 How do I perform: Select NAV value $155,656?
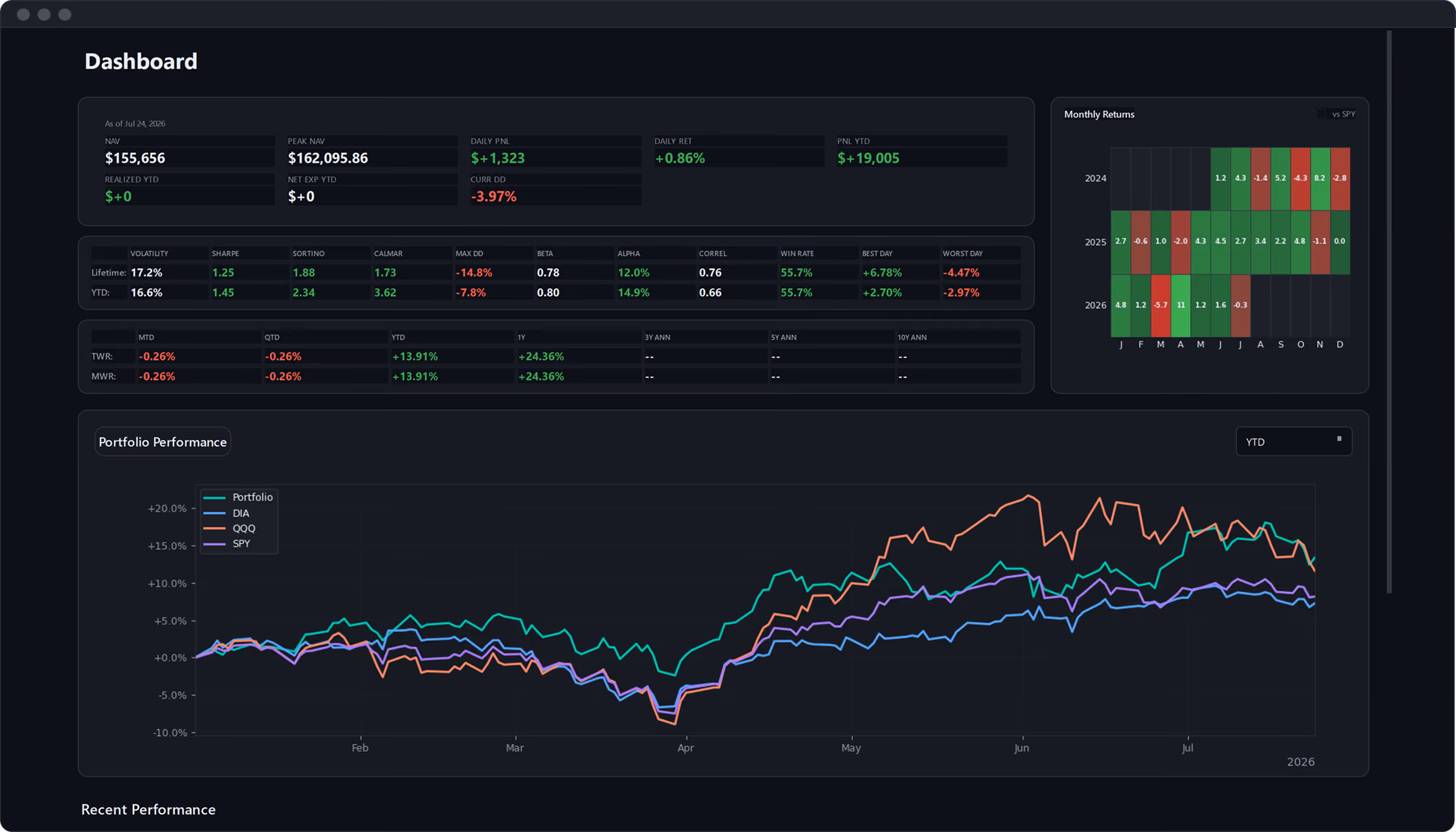coord(135,158)
